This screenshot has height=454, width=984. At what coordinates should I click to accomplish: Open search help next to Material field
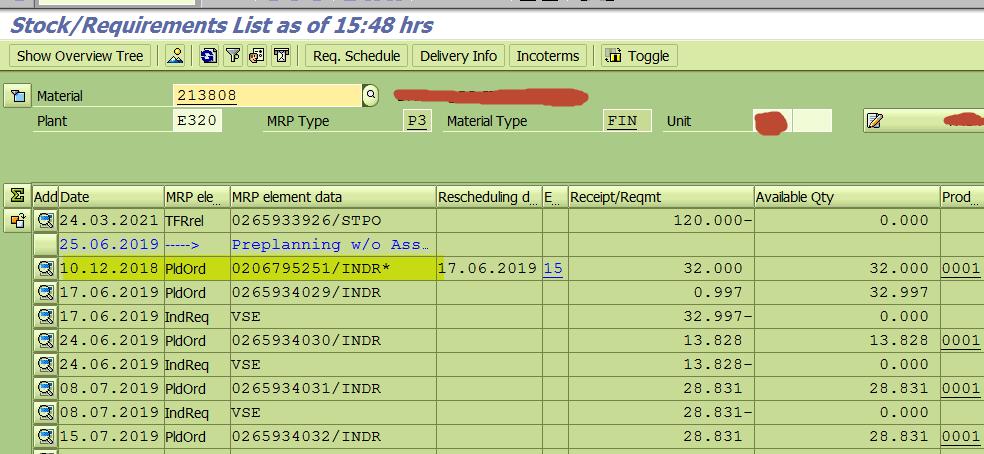pyautogui.click(x=371, y=95)
